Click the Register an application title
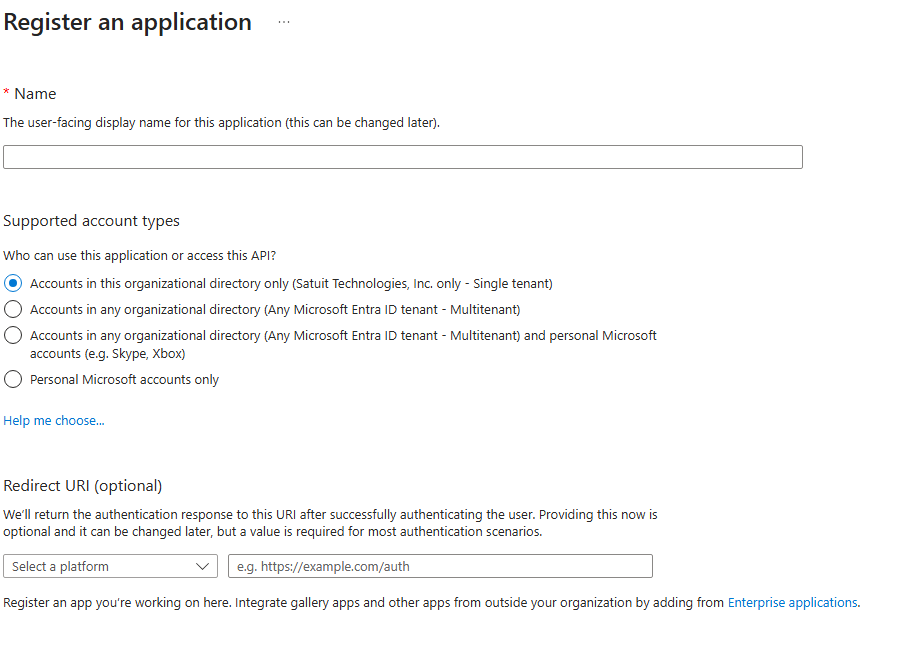The width and height of the screenshot is (909, 649). 128,23
